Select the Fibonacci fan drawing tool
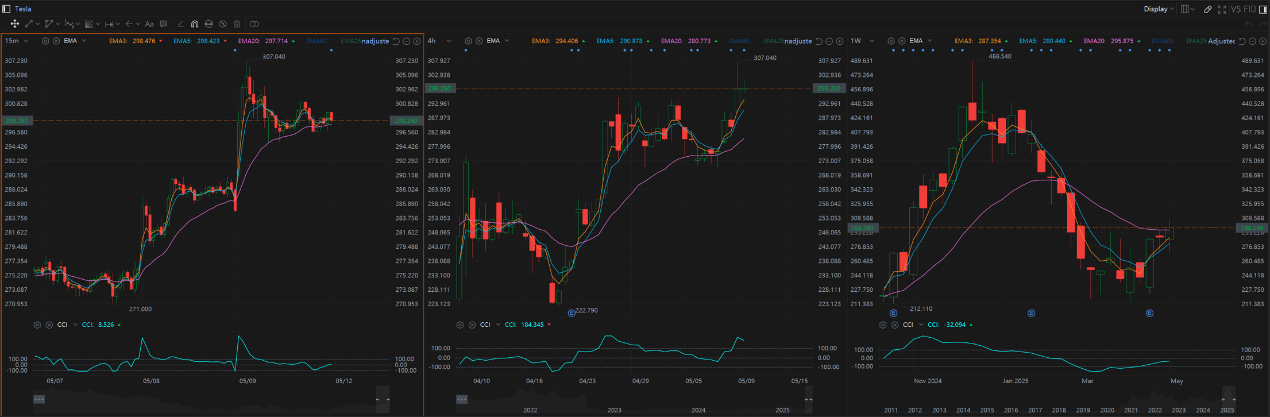The image size is (1270, 417). coord(89,23)
